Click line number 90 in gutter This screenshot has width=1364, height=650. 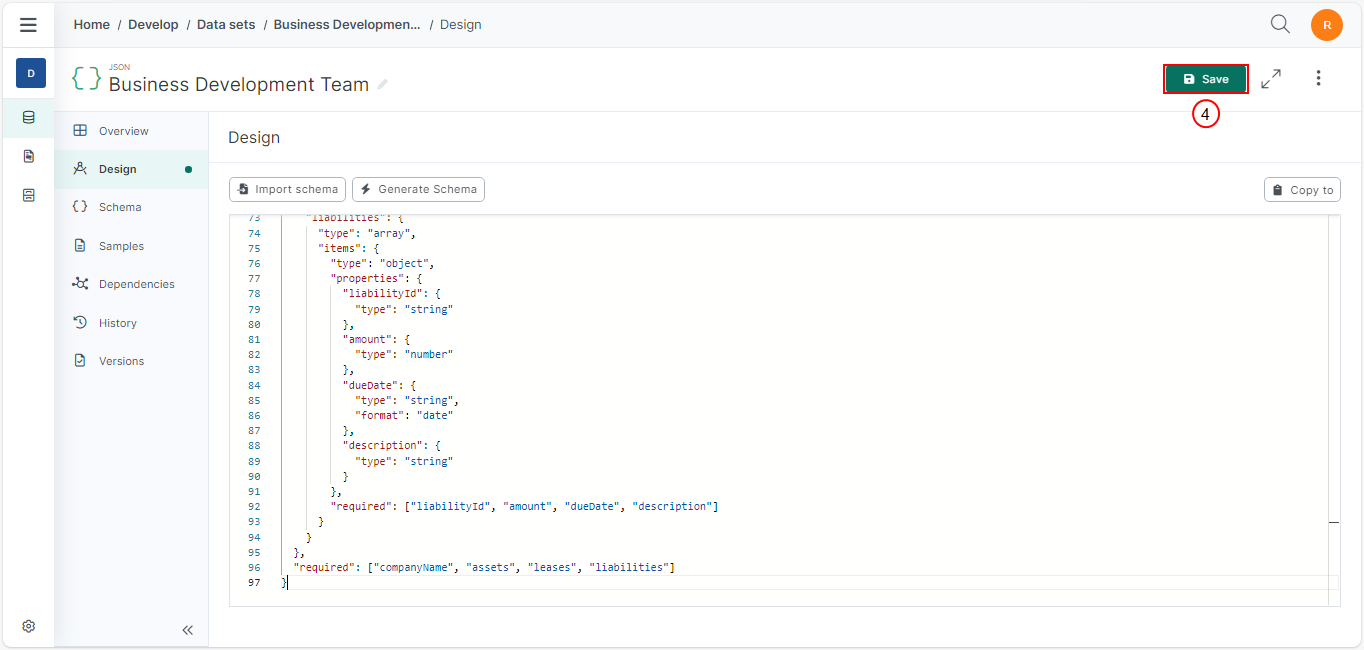(x=254, y=476)
